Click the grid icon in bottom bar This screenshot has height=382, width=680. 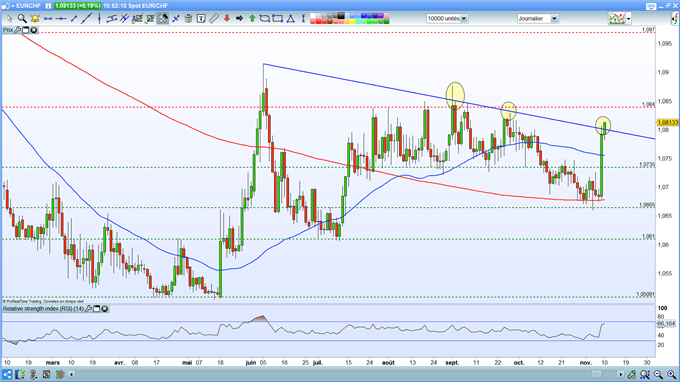[x=46, y=374]
